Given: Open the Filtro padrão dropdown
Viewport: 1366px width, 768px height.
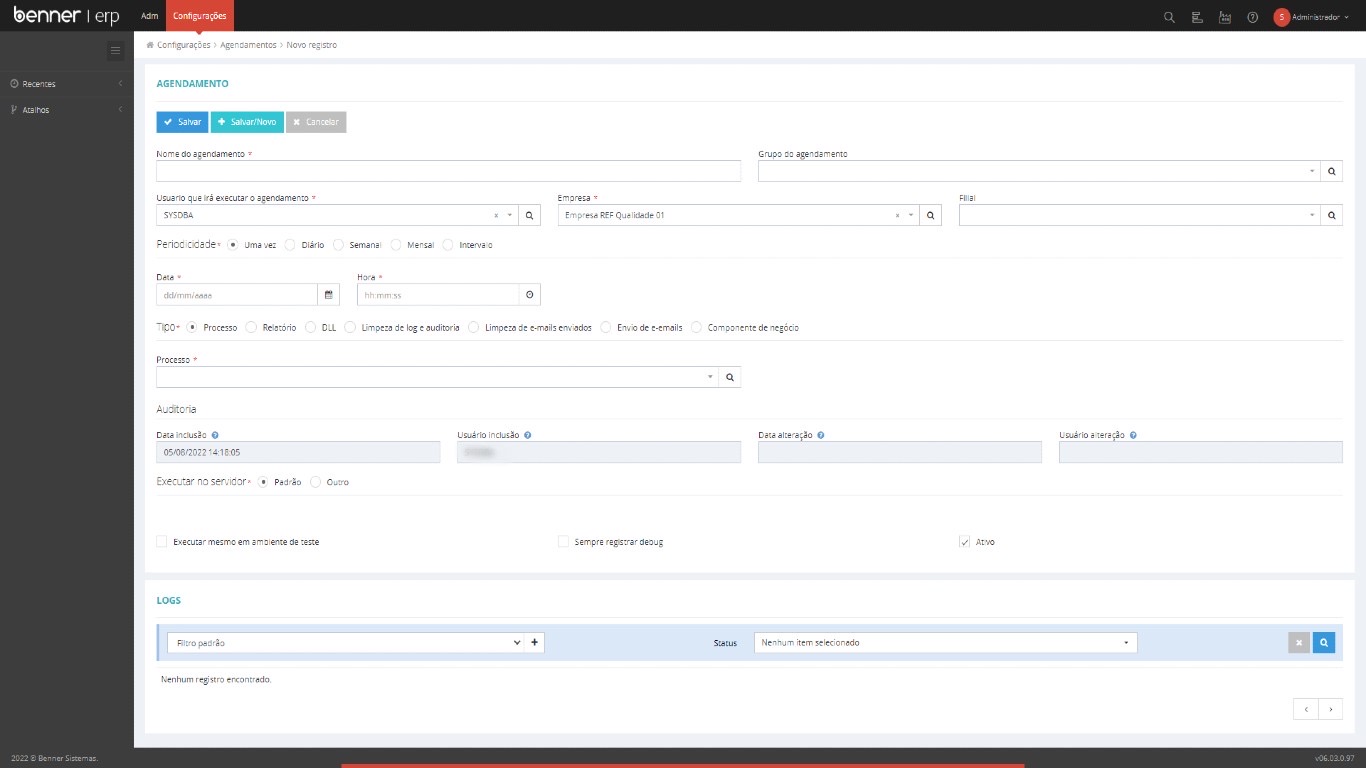Looking at the screenshot, I should [346, 643].
